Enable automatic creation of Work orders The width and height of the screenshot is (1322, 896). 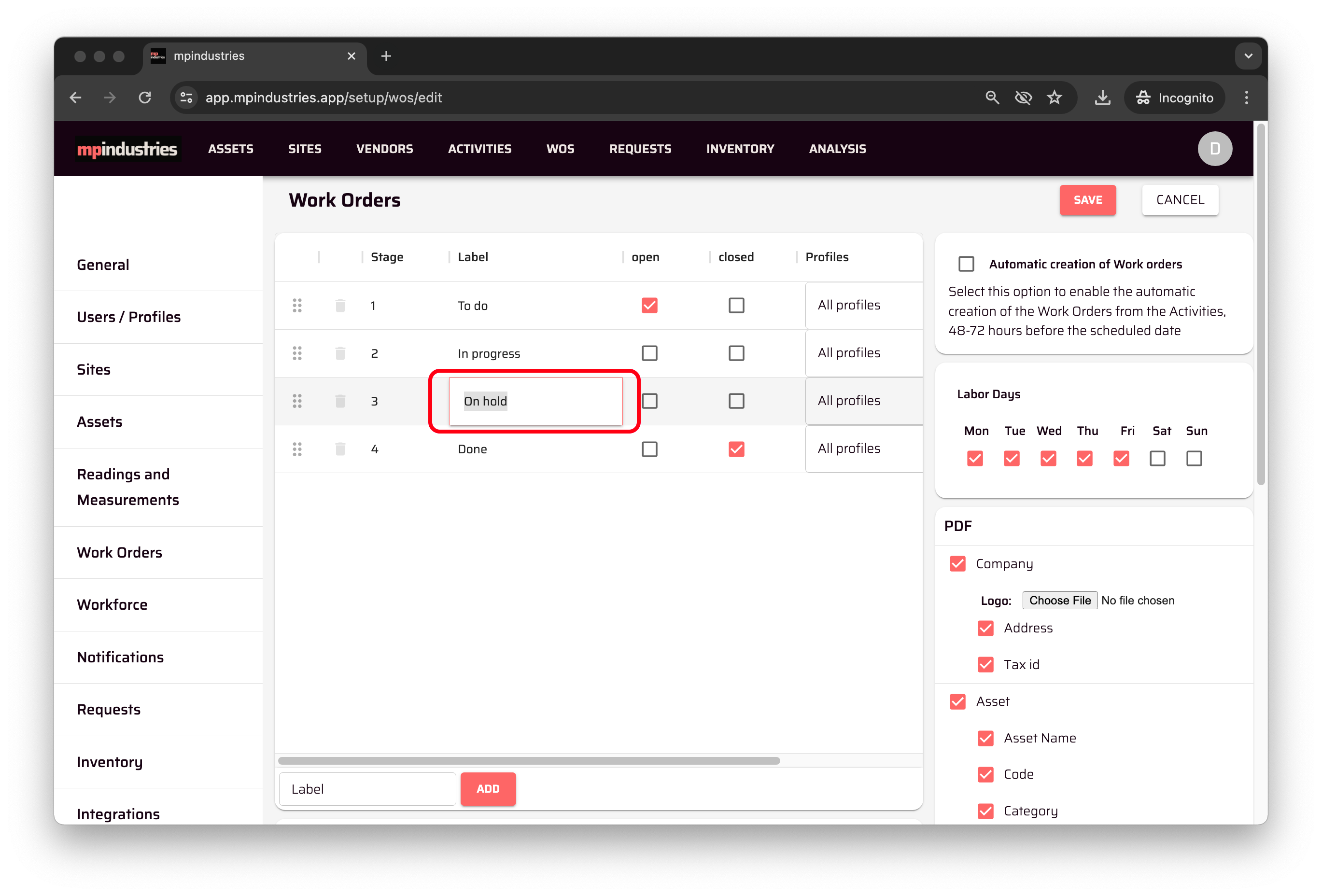pyautogui.click(x=966, y=264)
